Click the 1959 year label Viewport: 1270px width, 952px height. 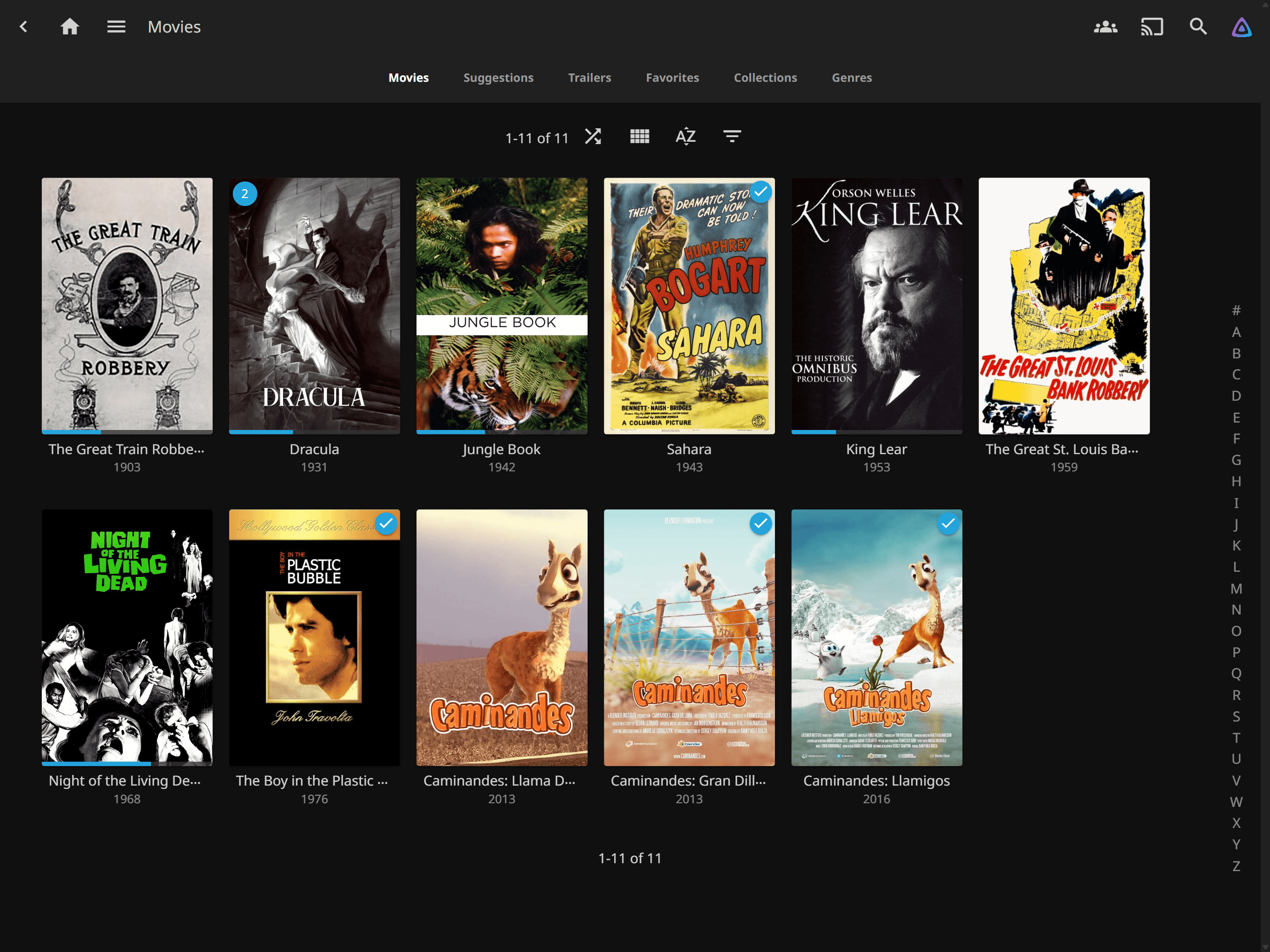click(x=1064, y=467)
